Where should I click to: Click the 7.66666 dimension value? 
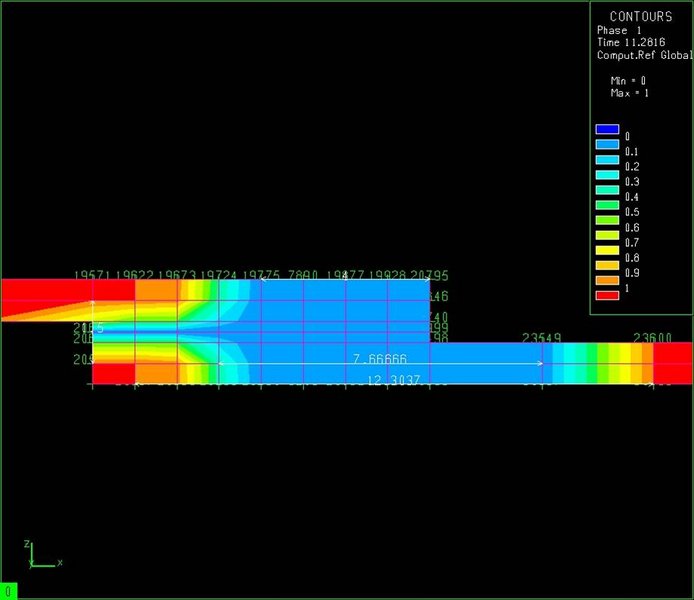[380, 358]
